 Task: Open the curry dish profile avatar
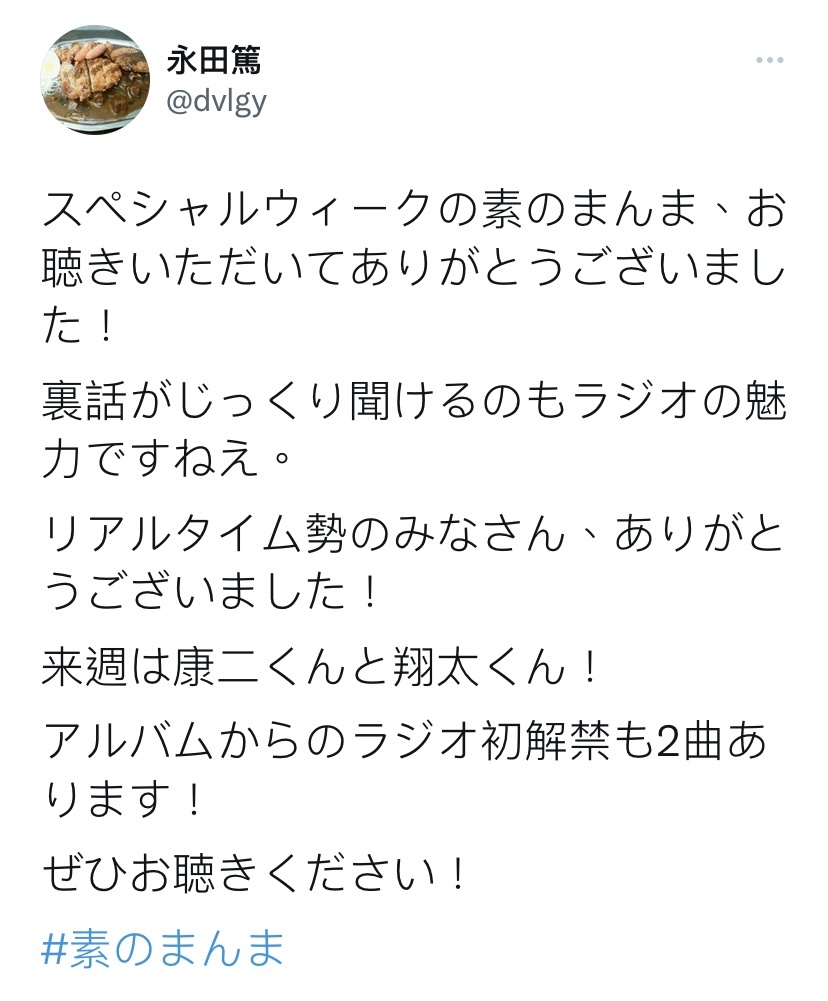point(96,80)
